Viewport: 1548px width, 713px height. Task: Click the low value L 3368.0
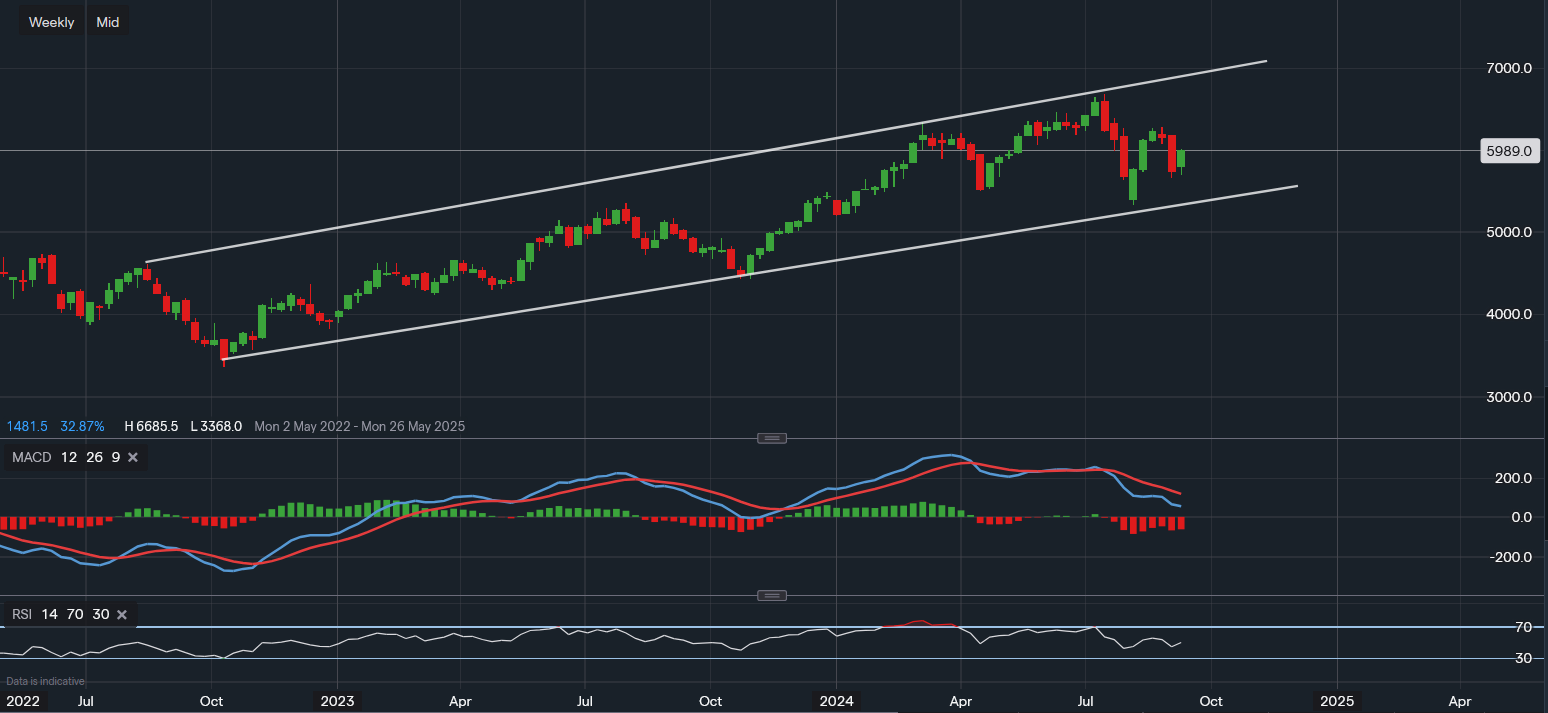pos(216,426)
